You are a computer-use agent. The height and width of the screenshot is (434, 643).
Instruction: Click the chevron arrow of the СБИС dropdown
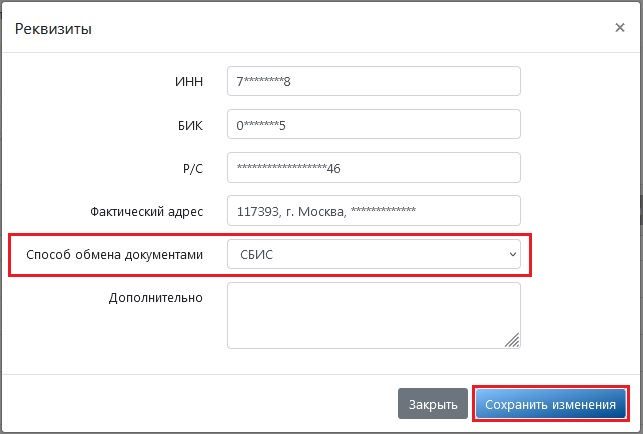(513, 254)
